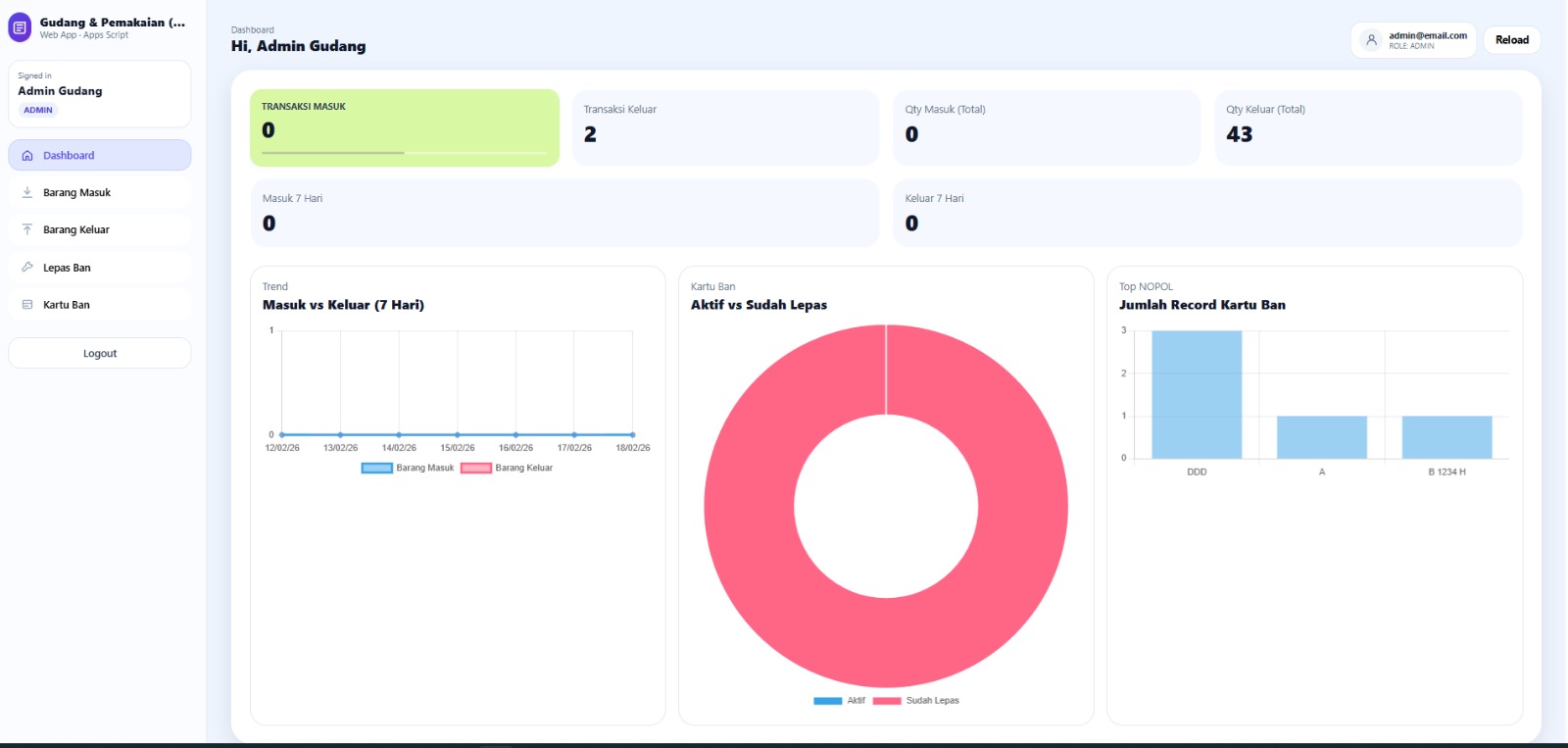1568x748 pixels.
Task: Click the Lepas Ban wrench icon
Action: pos(27,268)
